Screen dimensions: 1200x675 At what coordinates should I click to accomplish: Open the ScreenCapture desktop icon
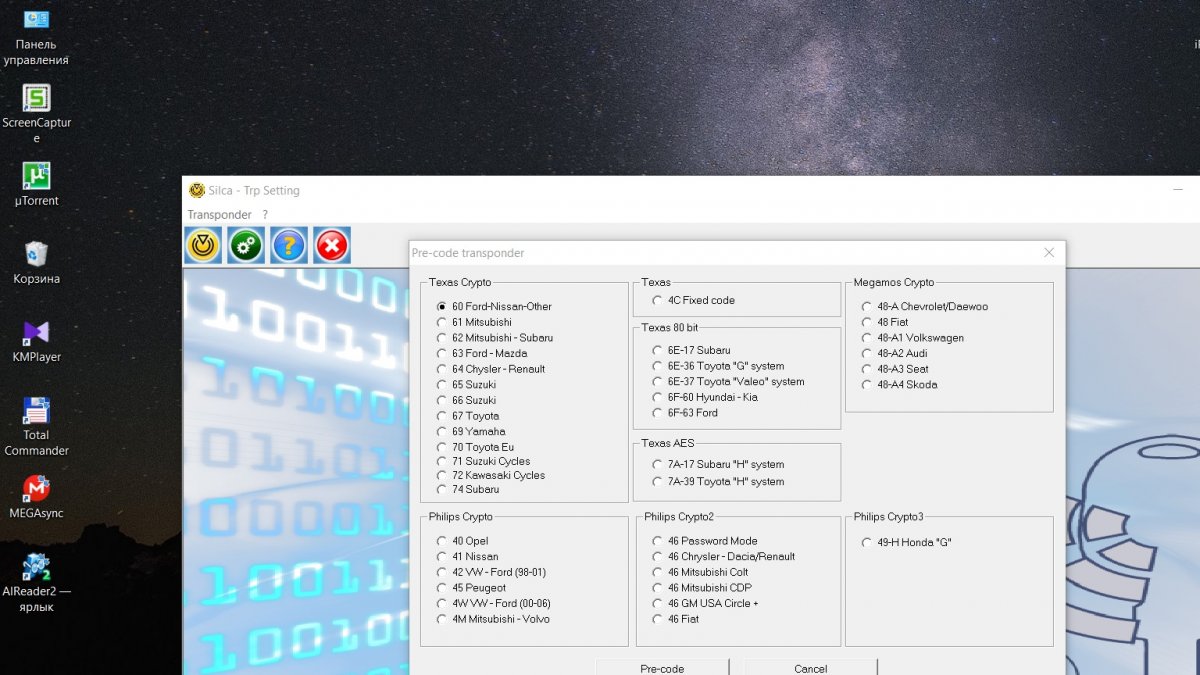click(x=36, y=114)
